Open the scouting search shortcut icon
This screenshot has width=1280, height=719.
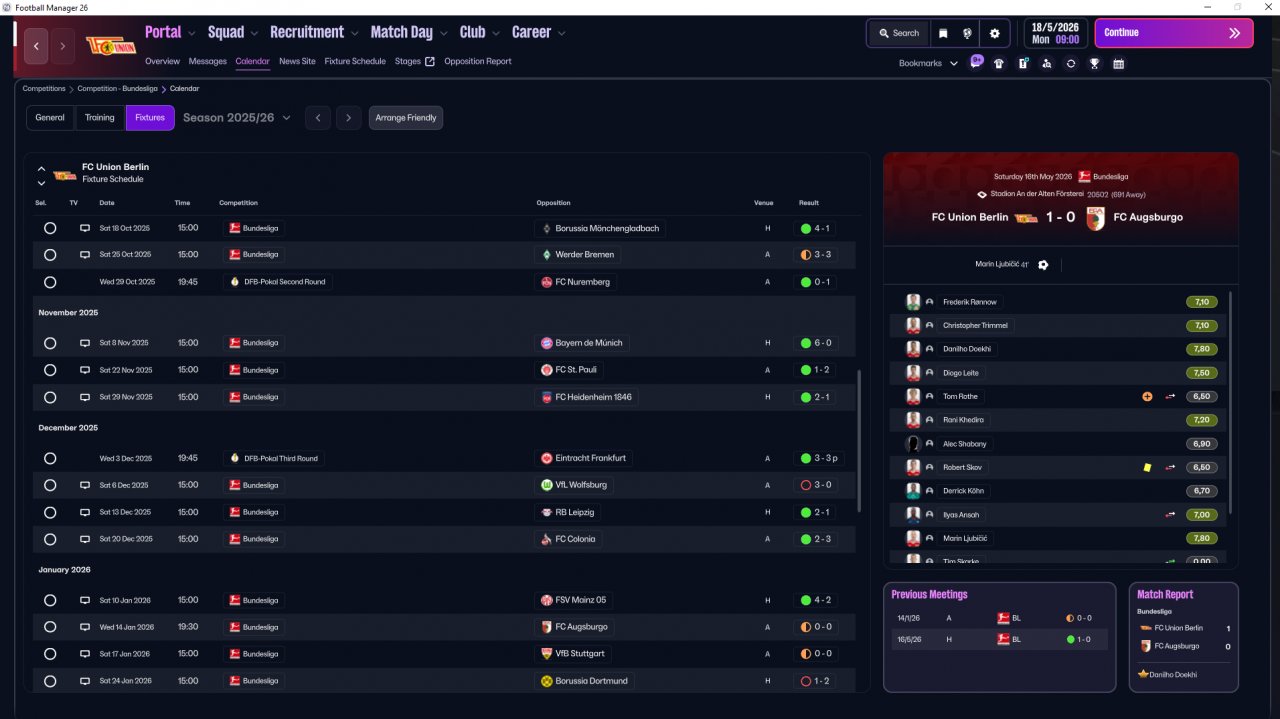pos(1046,64)
